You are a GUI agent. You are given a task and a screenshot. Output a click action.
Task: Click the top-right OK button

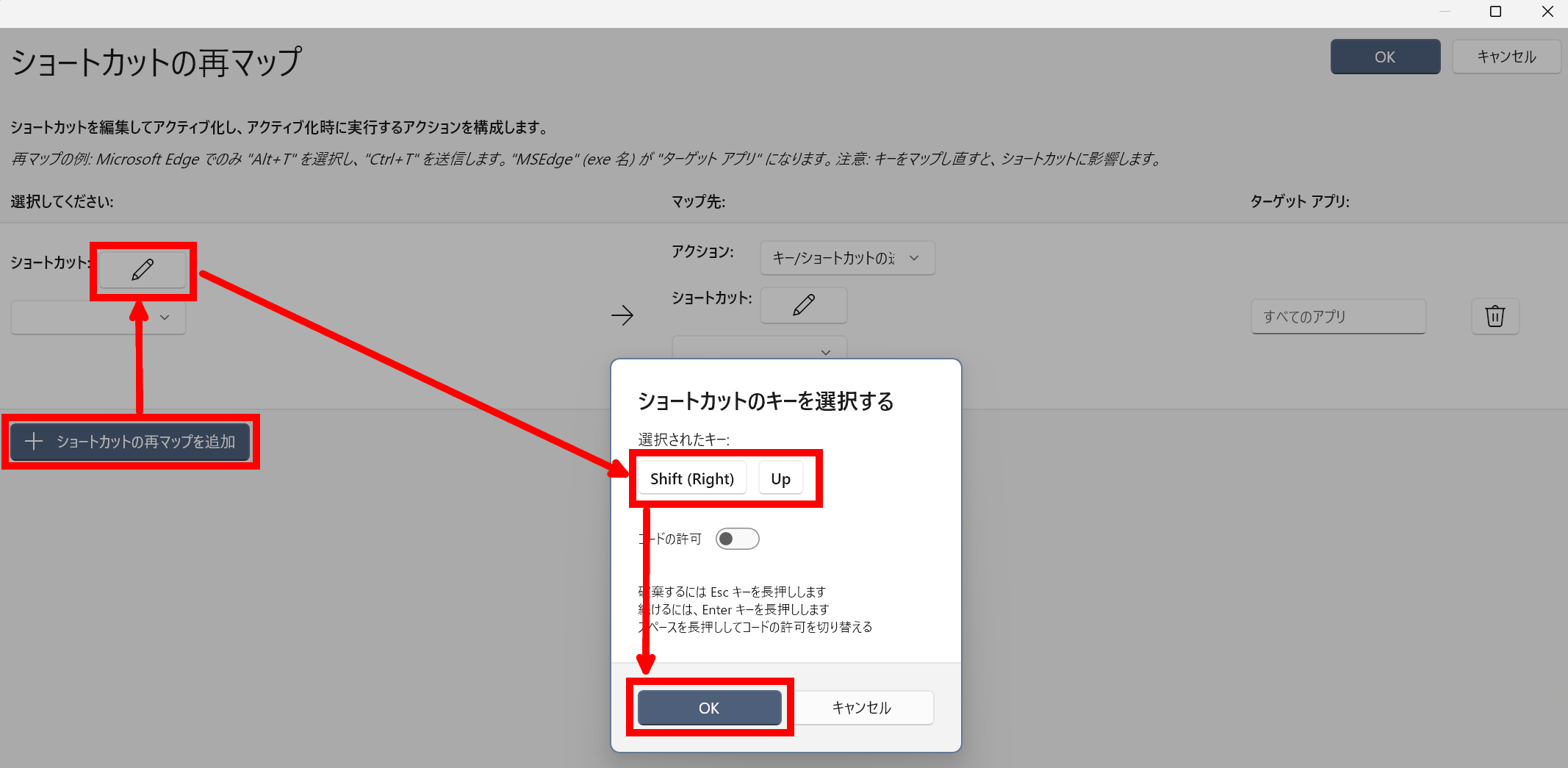click(1384, 57)
